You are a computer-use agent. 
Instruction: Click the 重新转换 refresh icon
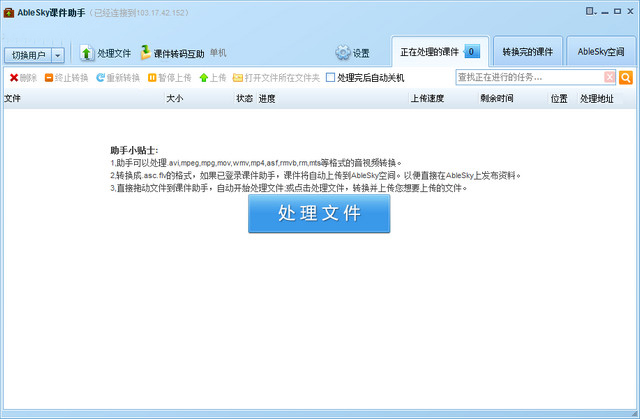pos(100,77)
